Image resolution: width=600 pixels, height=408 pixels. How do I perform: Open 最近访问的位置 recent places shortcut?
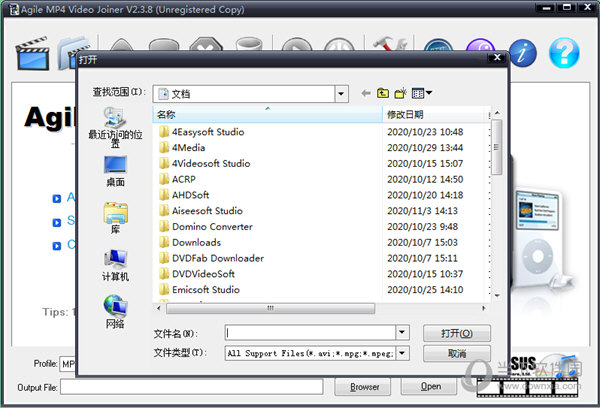(115, 127)
